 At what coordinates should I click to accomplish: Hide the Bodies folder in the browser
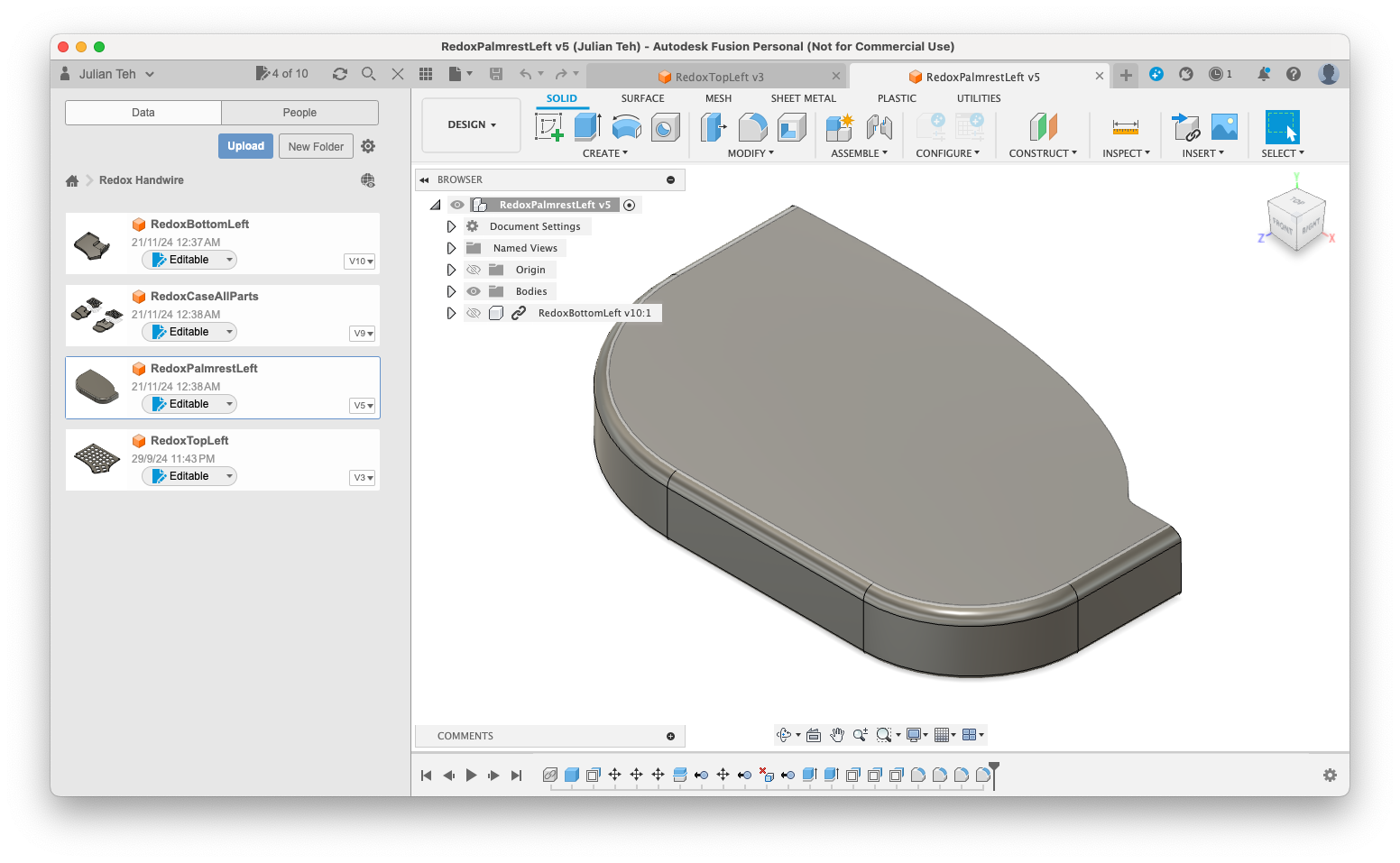[474, 290]
